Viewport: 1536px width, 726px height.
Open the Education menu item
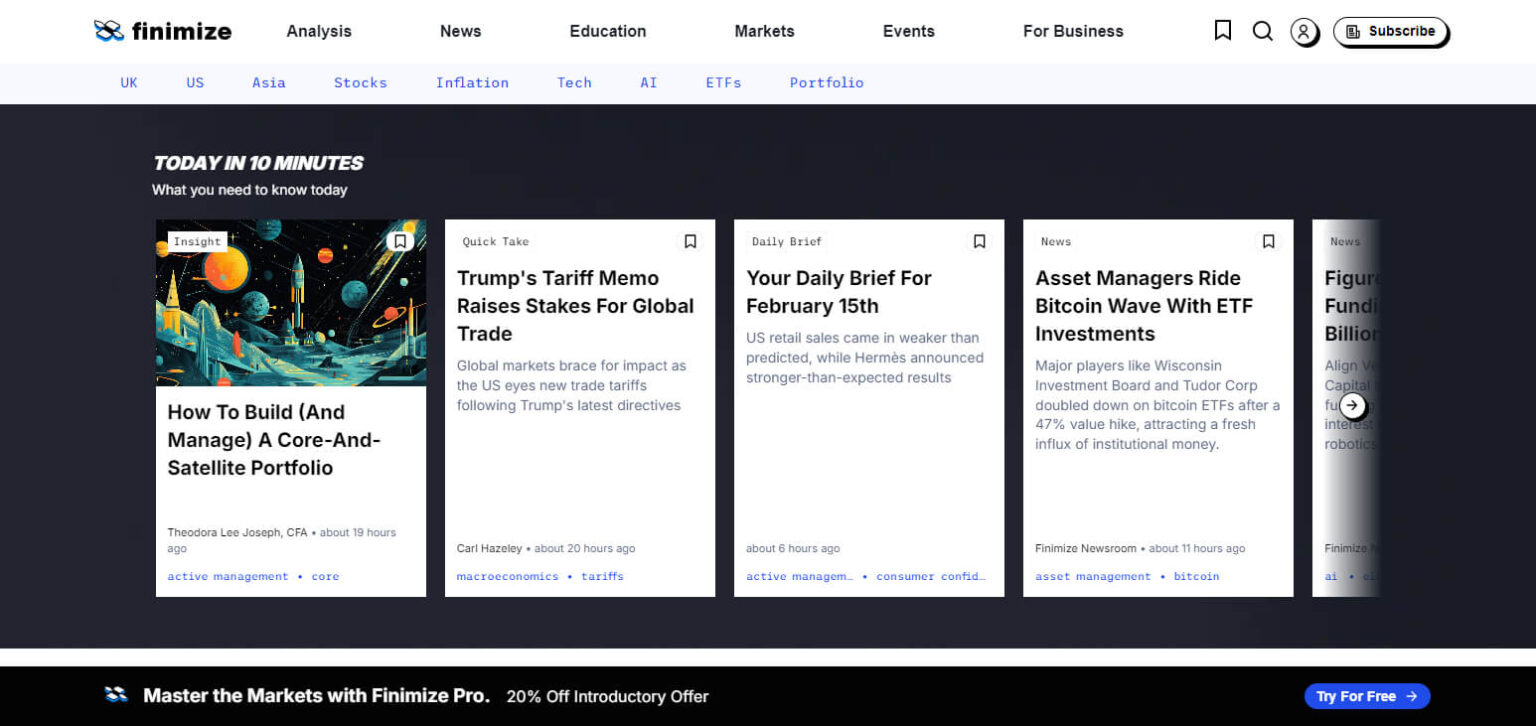(x=608, y=31)
